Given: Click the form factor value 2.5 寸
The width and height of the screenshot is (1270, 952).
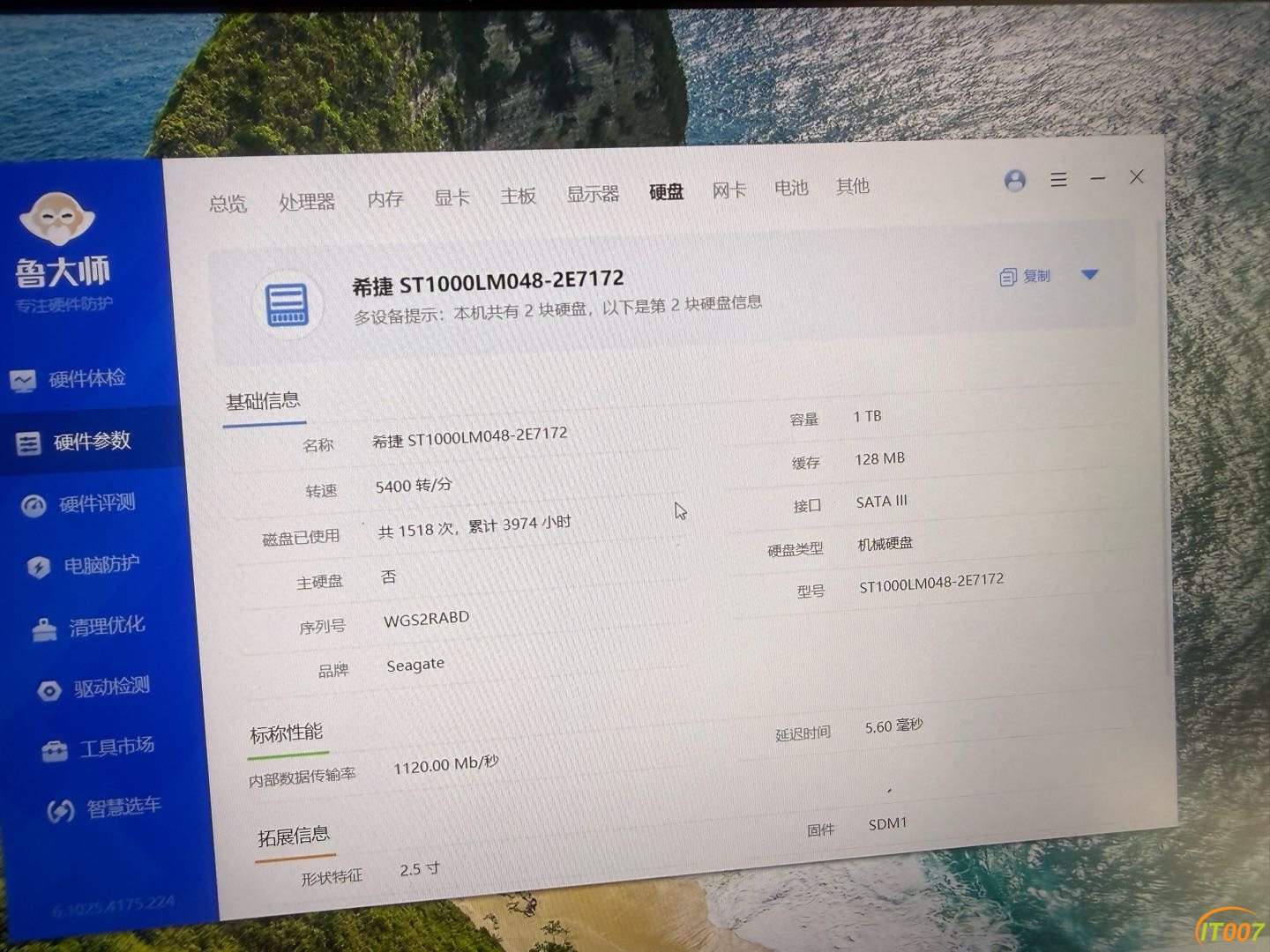Looking at the screenshot, I should pyautogui.click(x=420, y=869).
